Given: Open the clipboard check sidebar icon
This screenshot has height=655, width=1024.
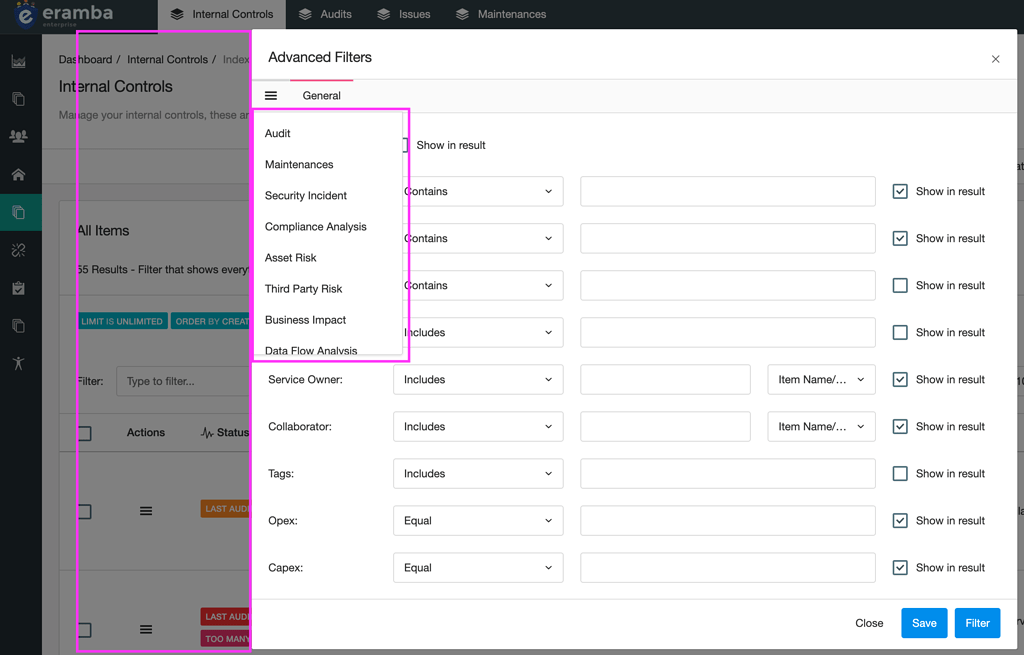Looking at the screenshot, I should 18,288.
